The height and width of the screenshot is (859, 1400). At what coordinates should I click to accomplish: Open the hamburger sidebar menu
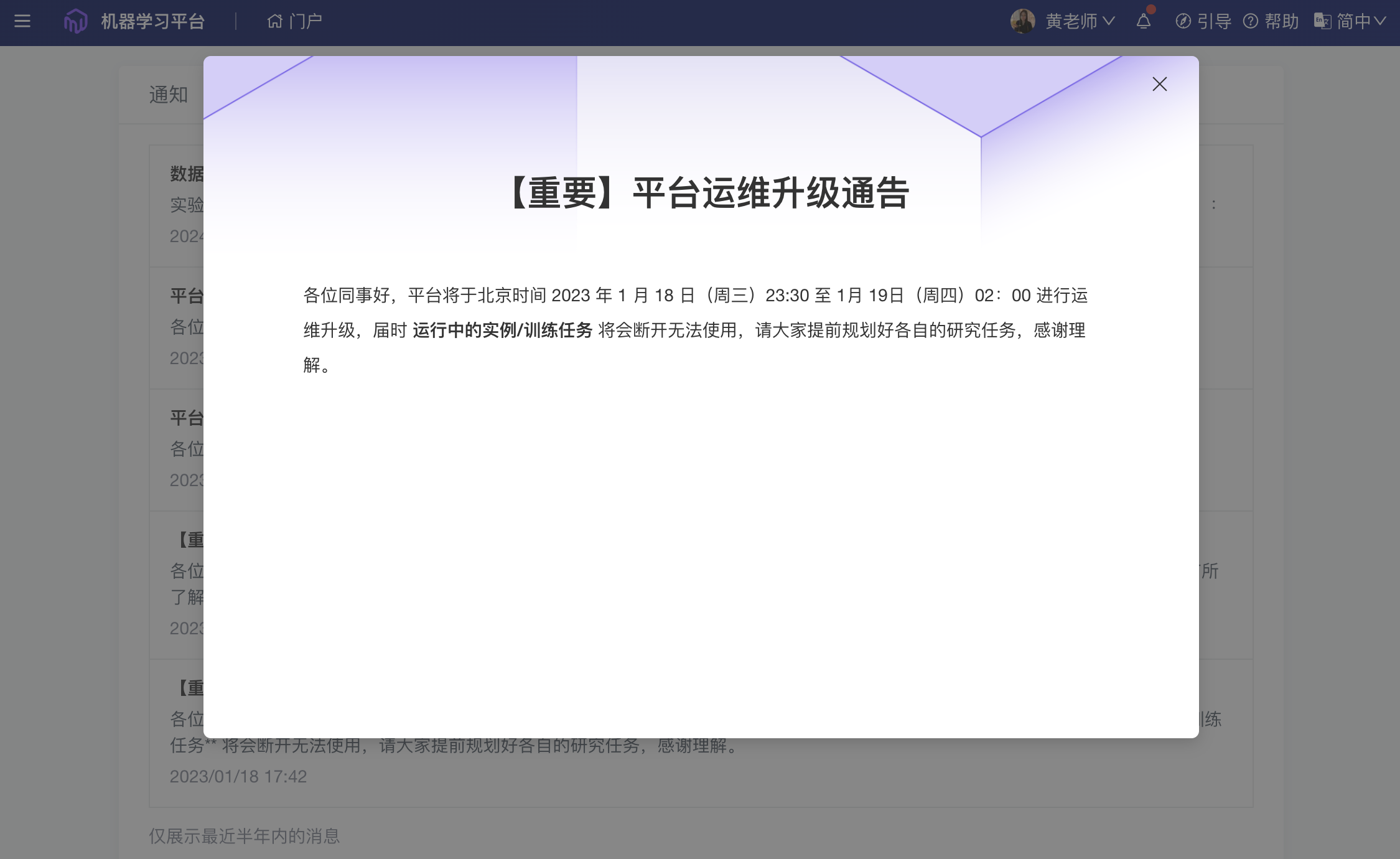[x=22, y=22]
